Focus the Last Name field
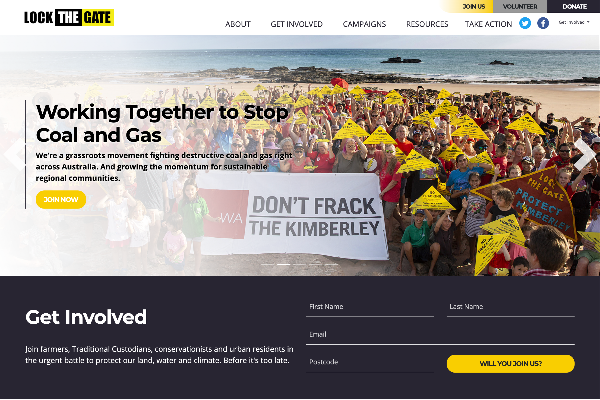 (x=511, y=307)
